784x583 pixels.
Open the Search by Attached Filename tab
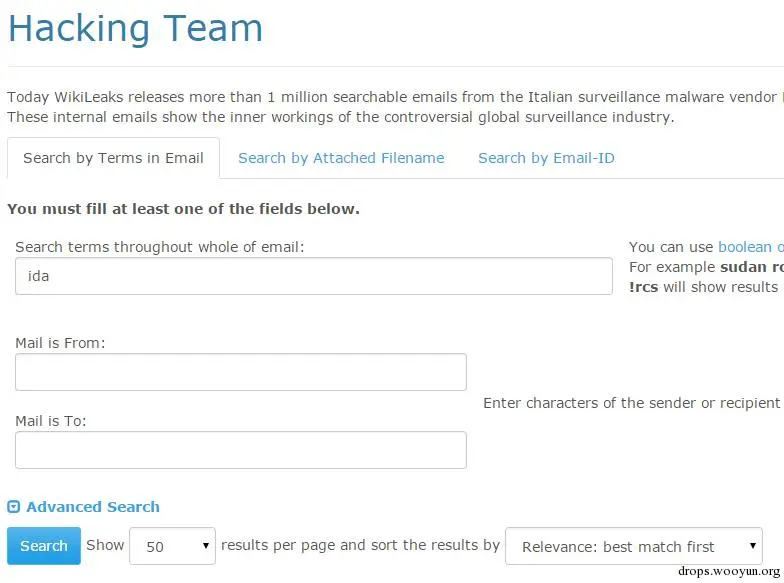click(x=341, y=158)
